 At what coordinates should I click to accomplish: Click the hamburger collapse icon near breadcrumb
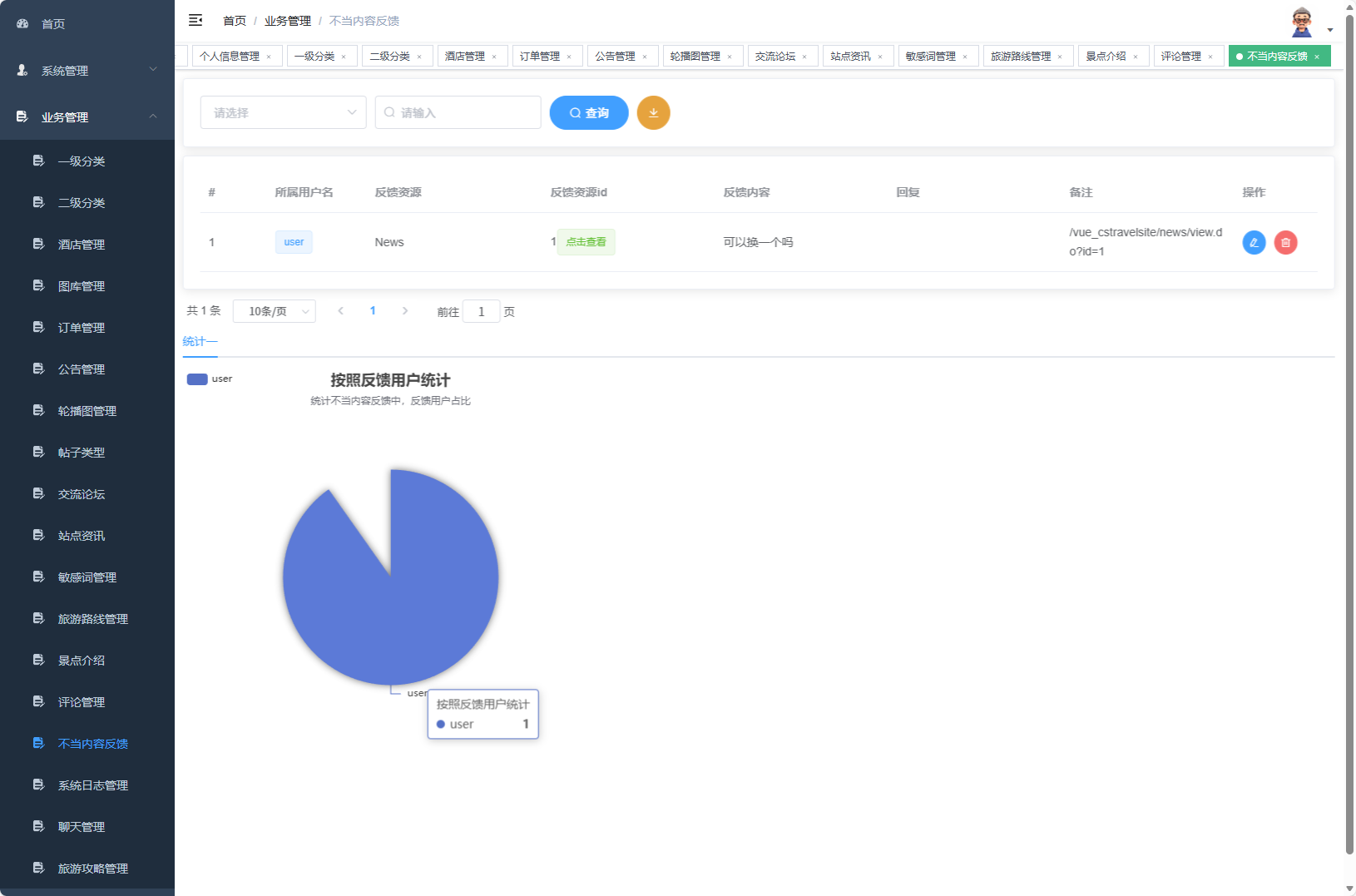(x=195, y=20)
